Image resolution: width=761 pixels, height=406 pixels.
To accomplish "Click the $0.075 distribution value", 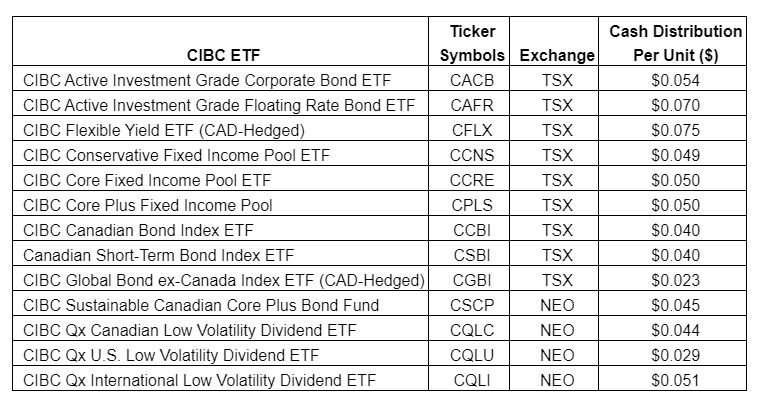I will tap(675, 130).
